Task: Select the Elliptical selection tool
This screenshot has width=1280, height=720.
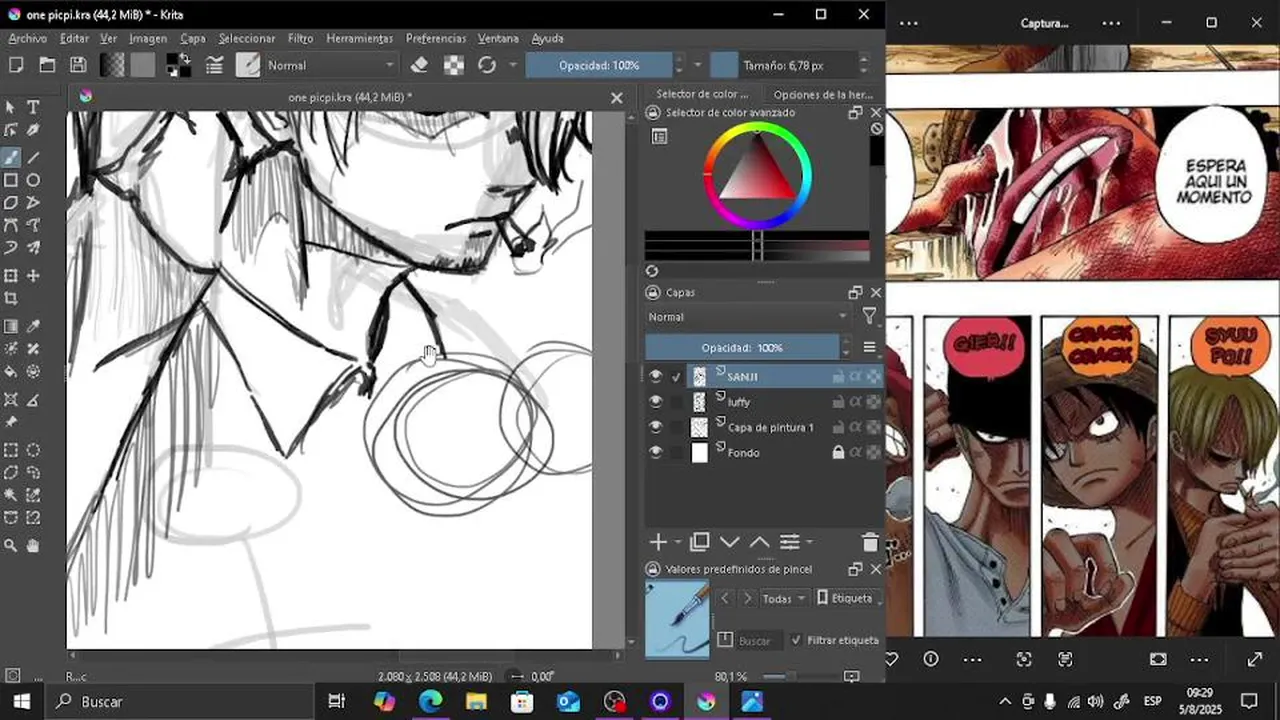Action: click(x=33, y=450)
